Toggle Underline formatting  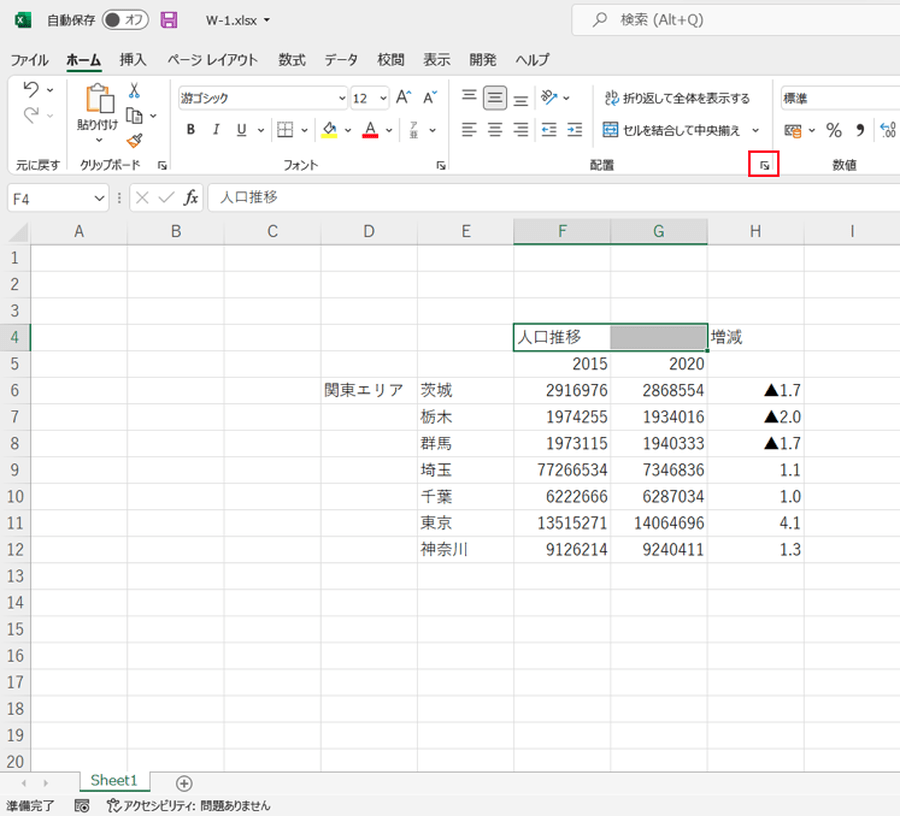click(242, 130)
